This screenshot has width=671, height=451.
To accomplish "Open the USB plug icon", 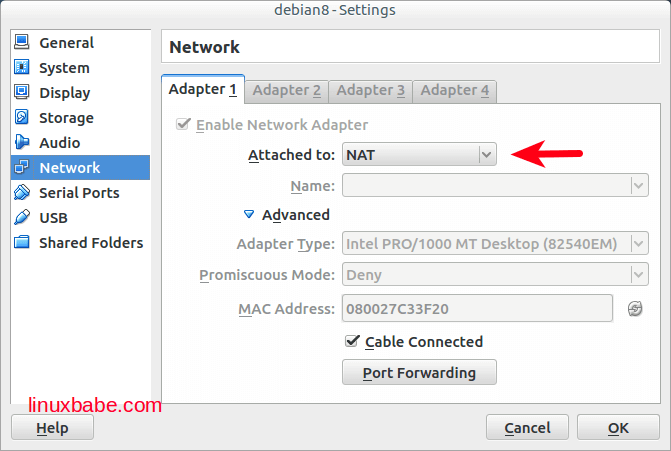I will [22, 218].
